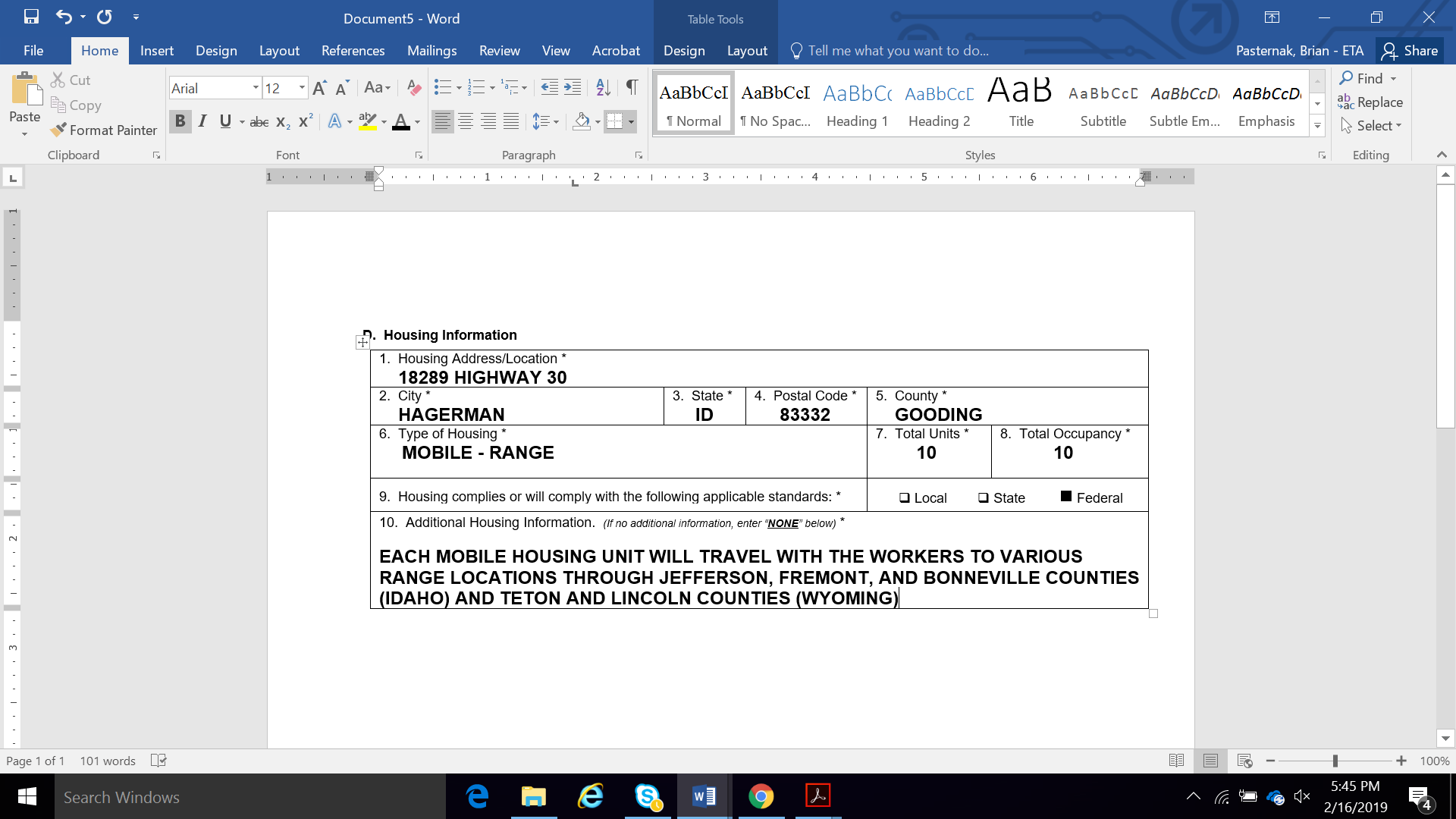This screenshot has width=1456, height=819.
Task: Toggle Show/Hide paragraph marks icon
Action: (x=631, y=88)
